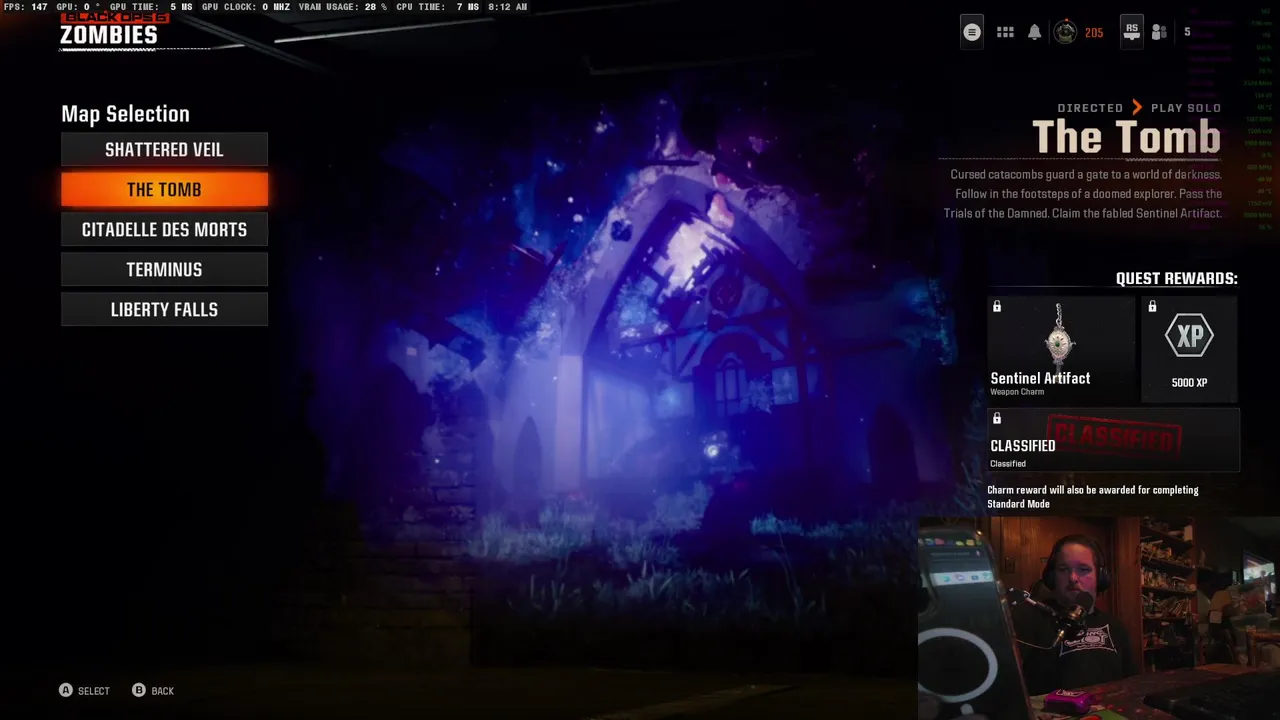
Task: Click the RS social button icon
Action: [1131, 32]
